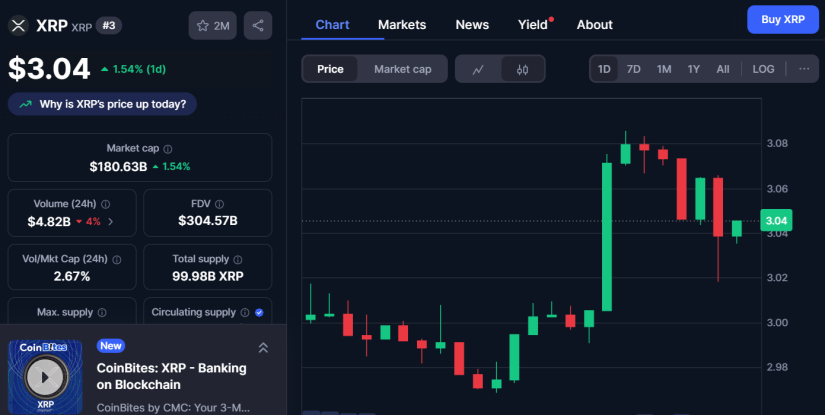Click the $4.82B volume value

tap(49, 222)
